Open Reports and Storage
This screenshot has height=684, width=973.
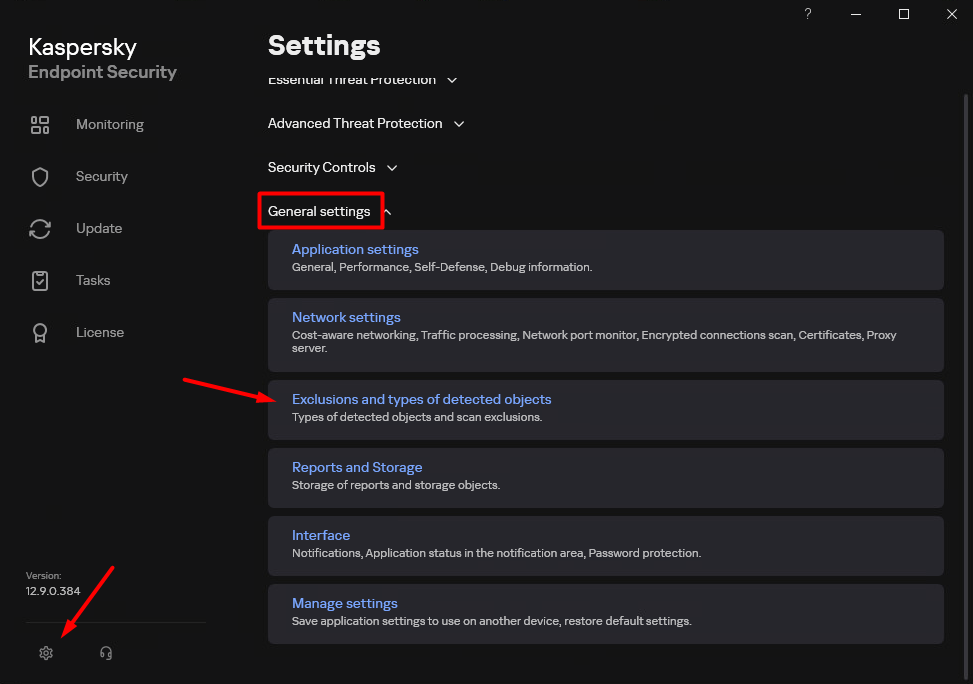point(357,467)
